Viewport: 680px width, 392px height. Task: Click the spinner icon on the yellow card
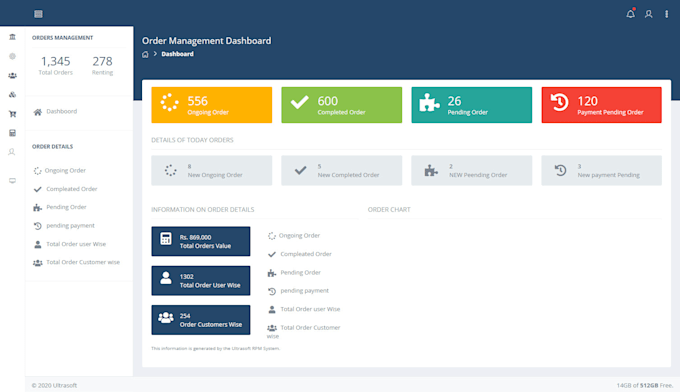pos(170,102)
